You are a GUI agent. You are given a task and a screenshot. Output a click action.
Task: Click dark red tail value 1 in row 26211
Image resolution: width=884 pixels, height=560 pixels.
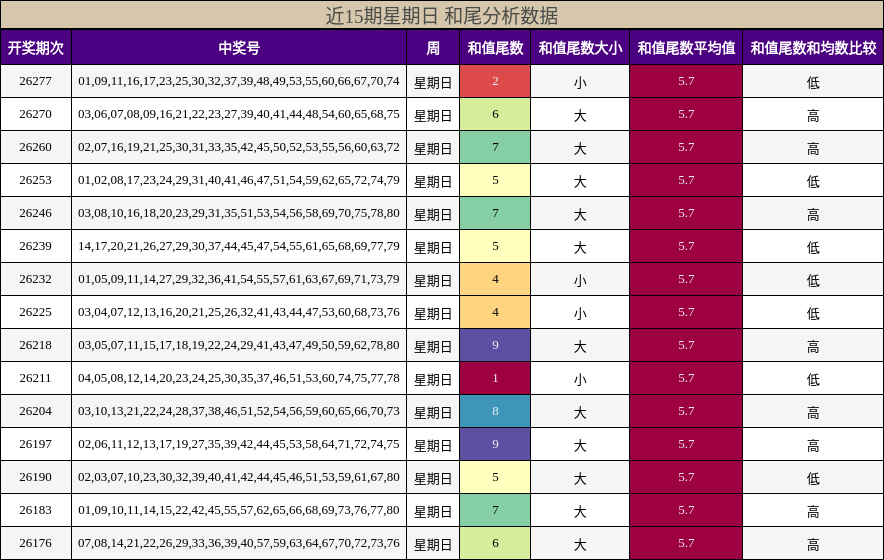pos(495,378)
